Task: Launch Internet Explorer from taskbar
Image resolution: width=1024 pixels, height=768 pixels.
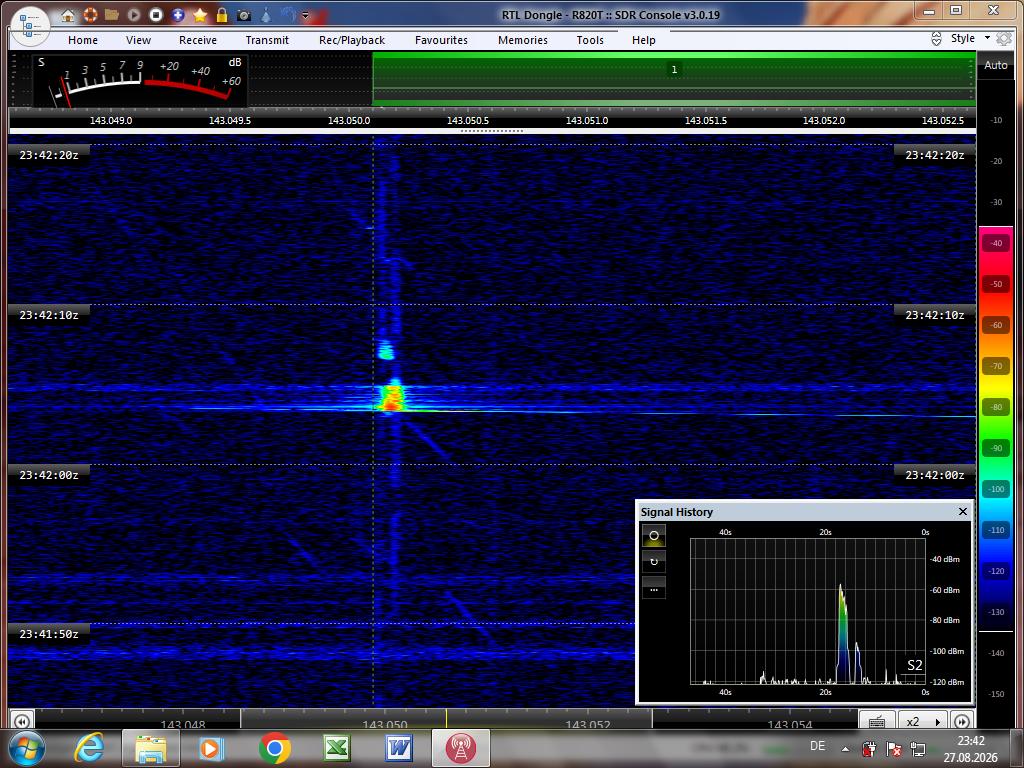Action: click(90, 748)
